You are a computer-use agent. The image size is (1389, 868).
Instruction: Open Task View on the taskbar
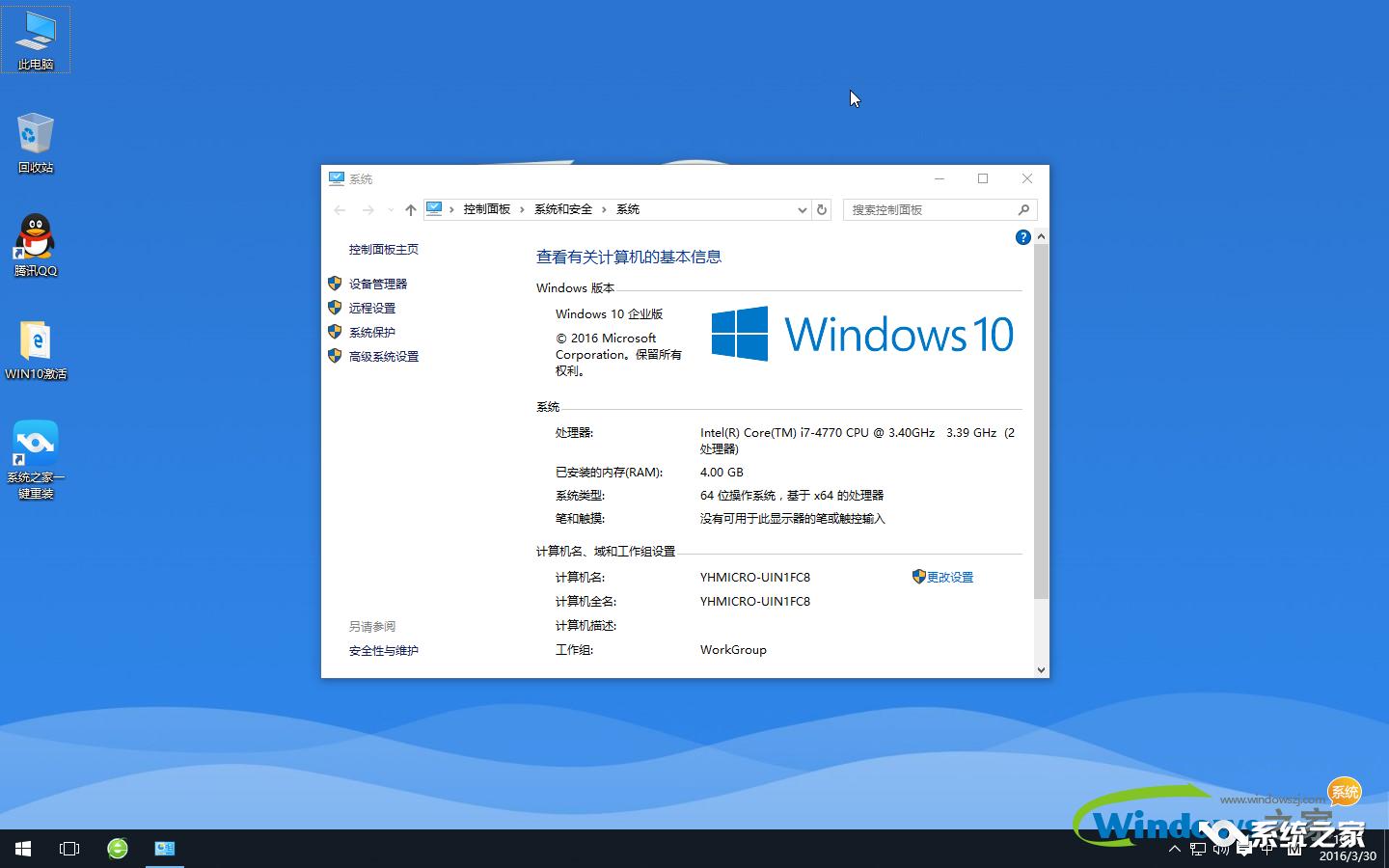68,848
